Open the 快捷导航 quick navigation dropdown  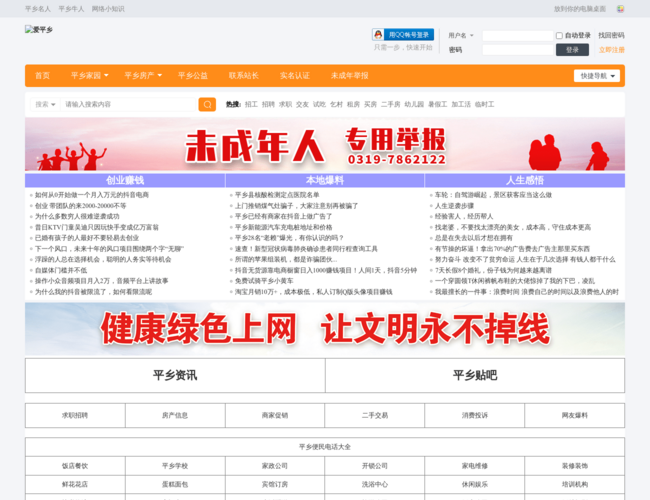pos(597,75)
